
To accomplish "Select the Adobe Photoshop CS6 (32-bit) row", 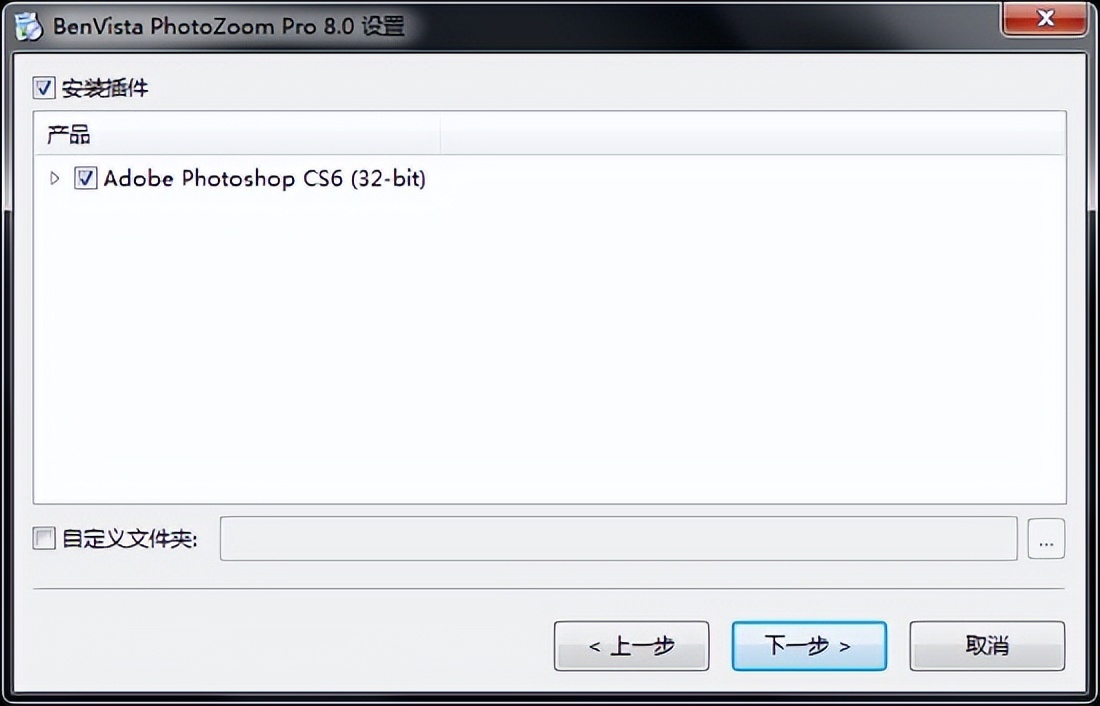I will coord(264,178).
